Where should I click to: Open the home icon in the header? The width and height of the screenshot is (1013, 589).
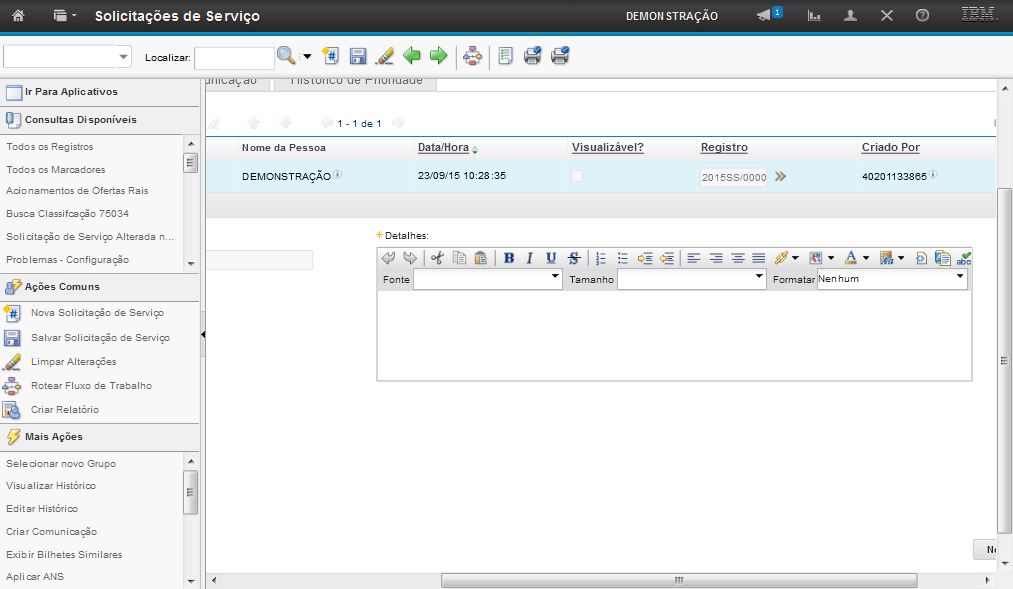[x=18, y=16]
